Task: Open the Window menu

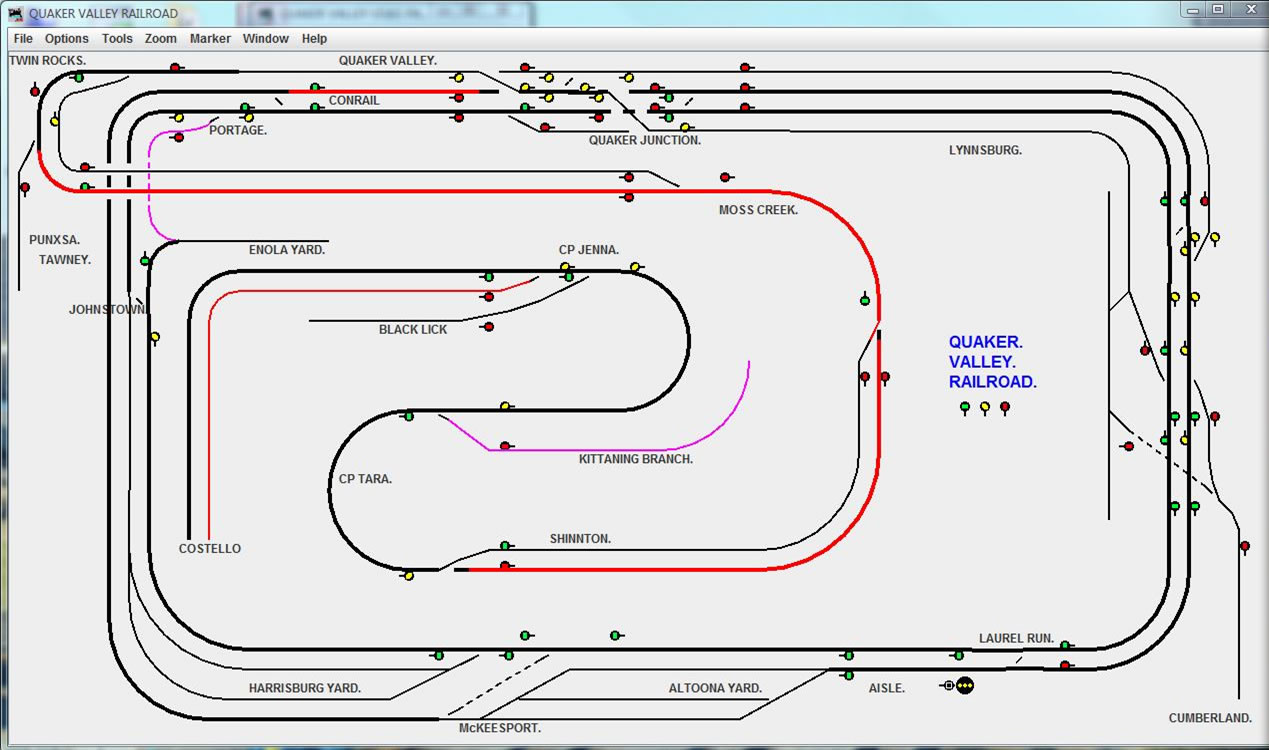Action: tap(266, 39)
